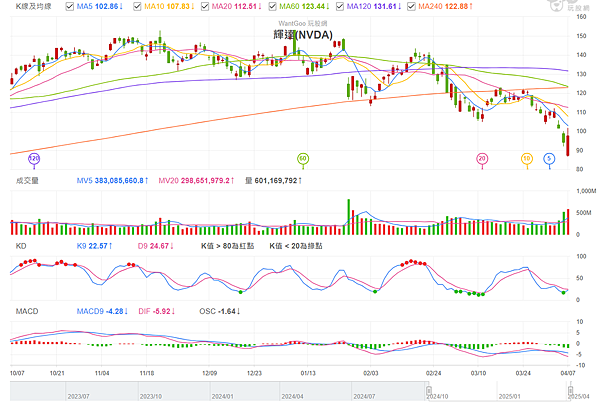Click the OSC -1.64 value

(220, 311)
